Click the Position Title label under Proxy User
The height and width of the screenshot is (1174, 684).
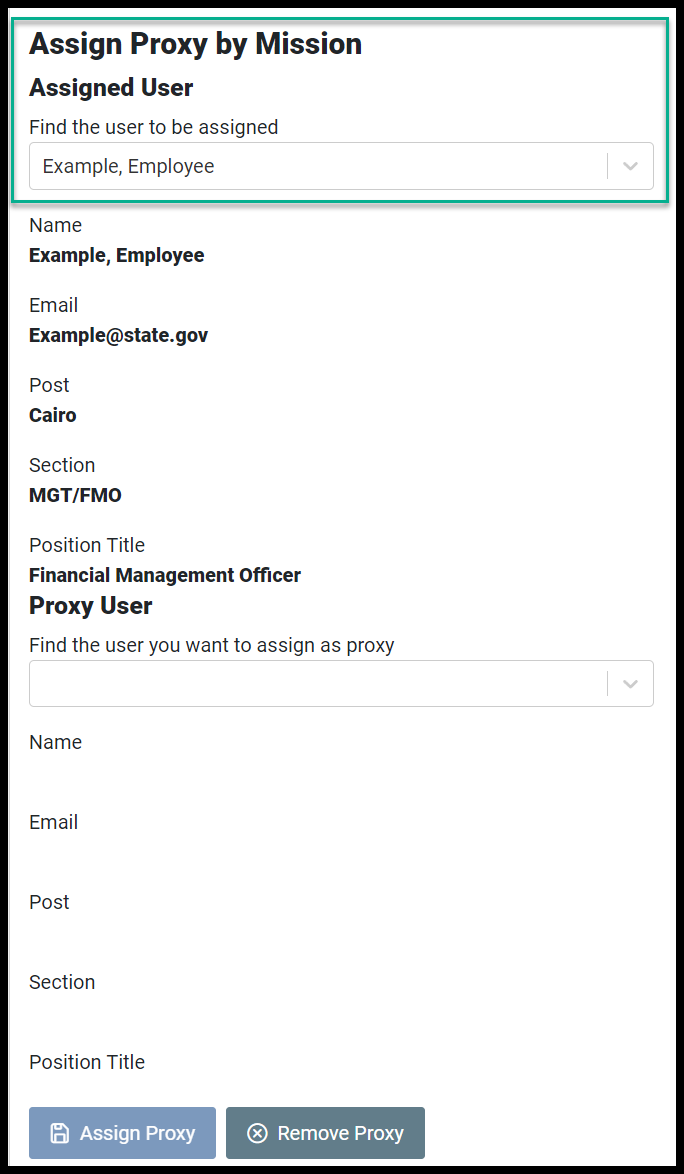click(x=87, y=1062)
